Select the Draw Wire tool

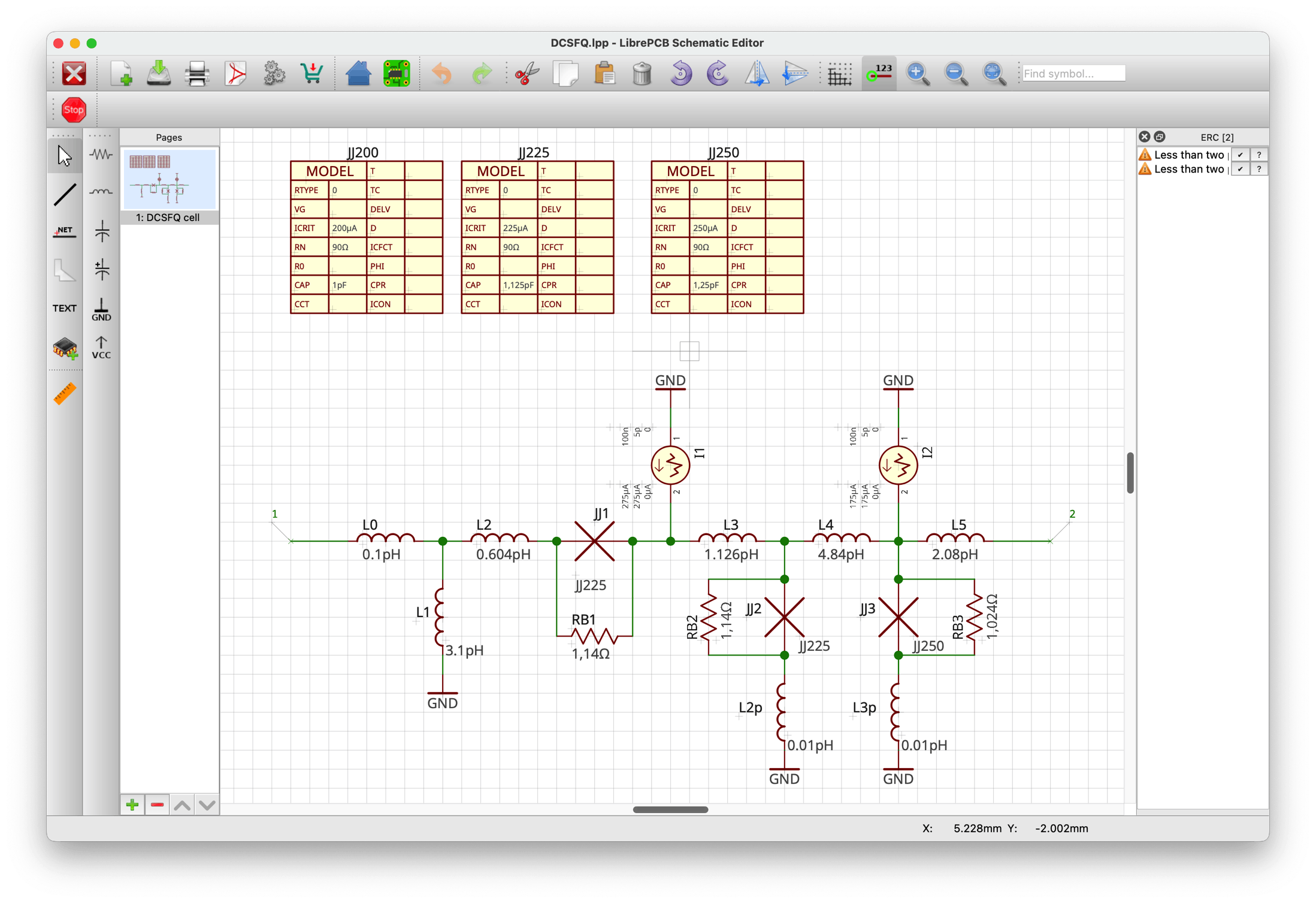tap(65, 195)
